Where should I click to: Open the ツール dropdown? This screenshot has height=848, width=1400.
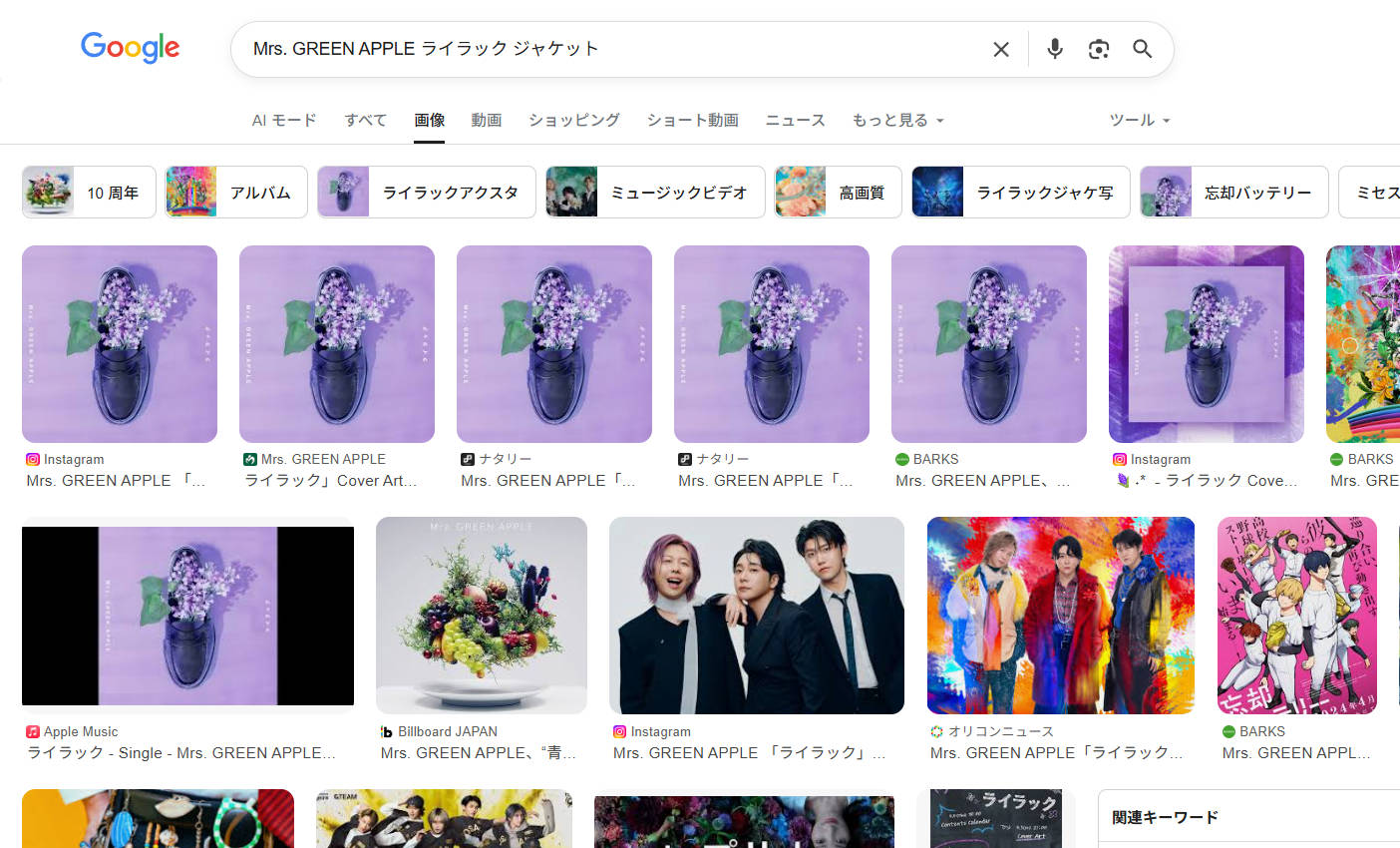(x=1139, y=120)
